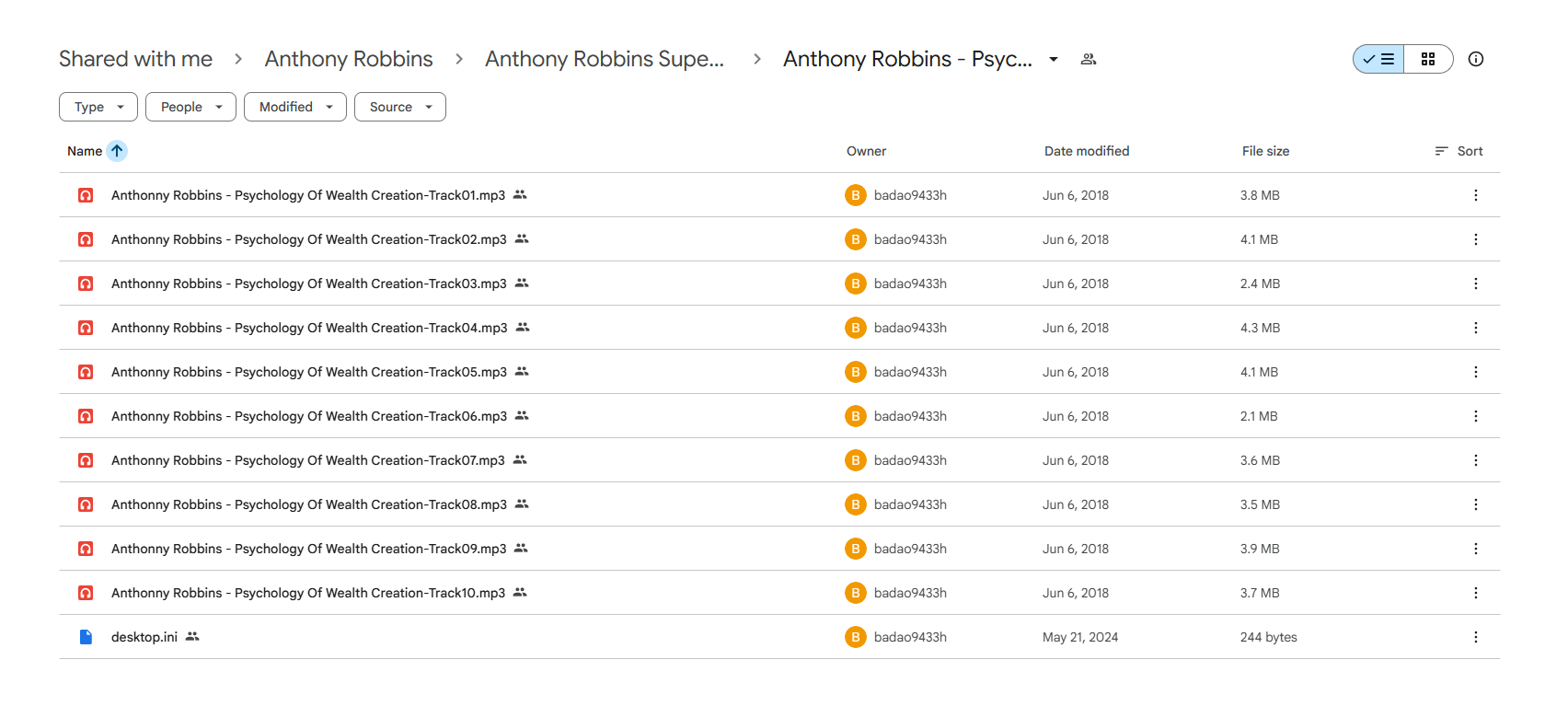Switch to list layout view

click(1378, 59)
